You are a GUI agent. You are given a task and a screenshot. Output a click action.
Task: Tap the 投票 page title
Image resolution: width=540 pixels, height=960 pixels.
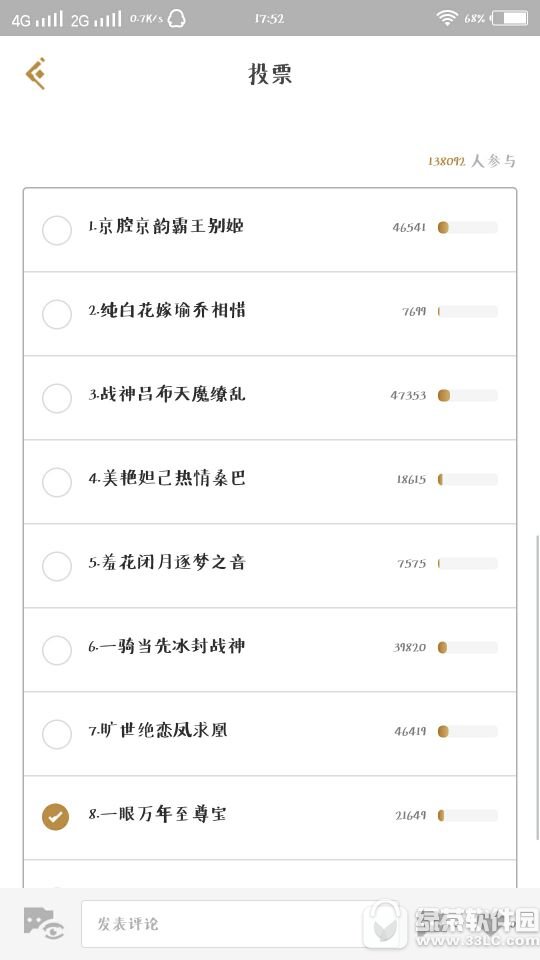[x=270, y=74]
